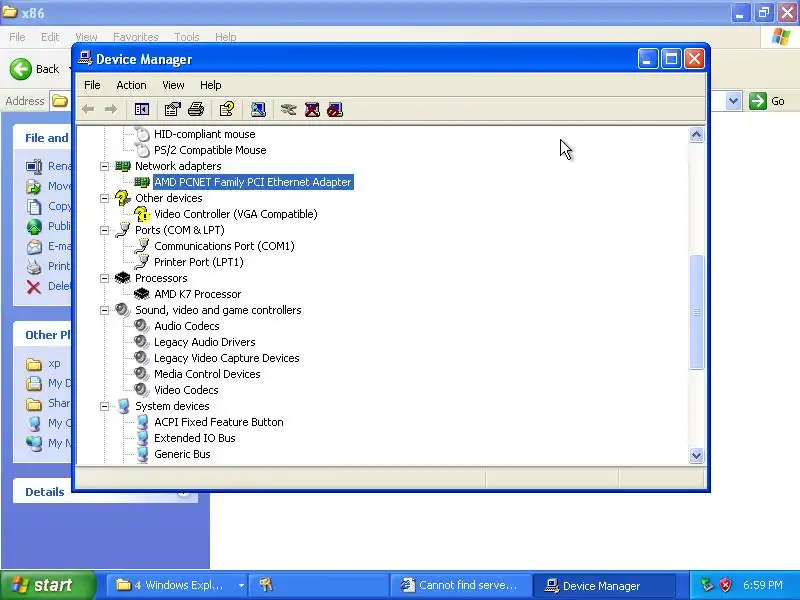Screen dimensions: 800x600
Task: Click the Details panel header in Explorer
Action: coord(105,491)
